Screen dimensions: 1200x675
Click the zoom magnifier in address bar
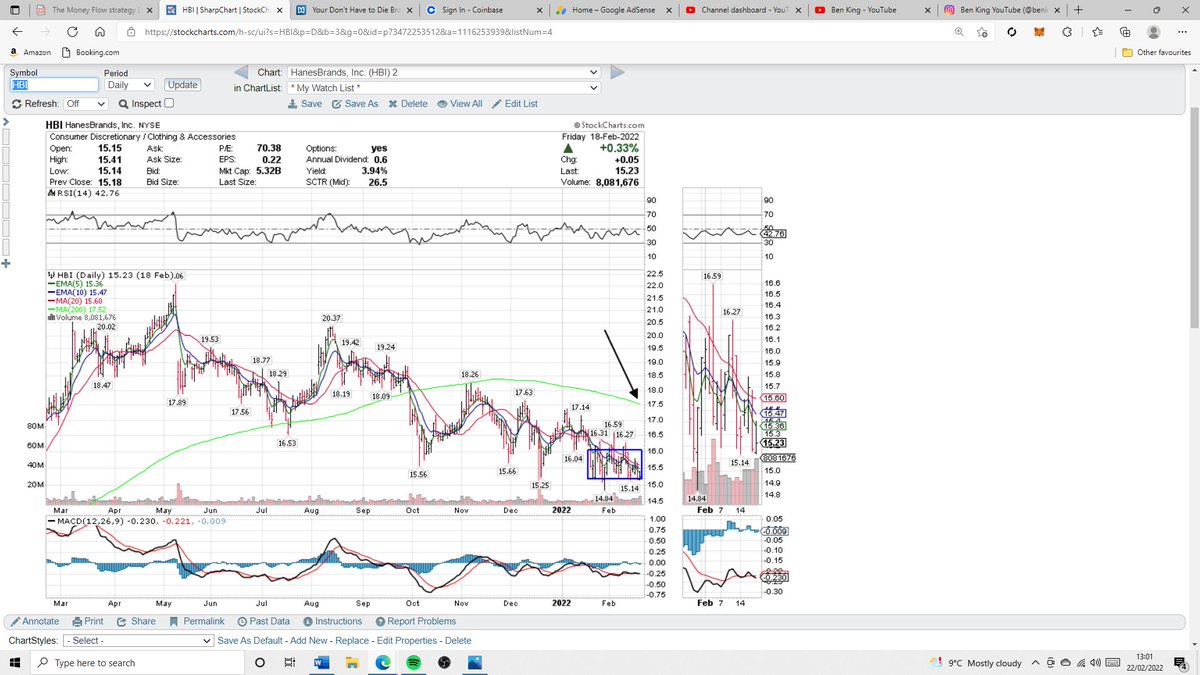pyautogui.click(x=959, y=32)
